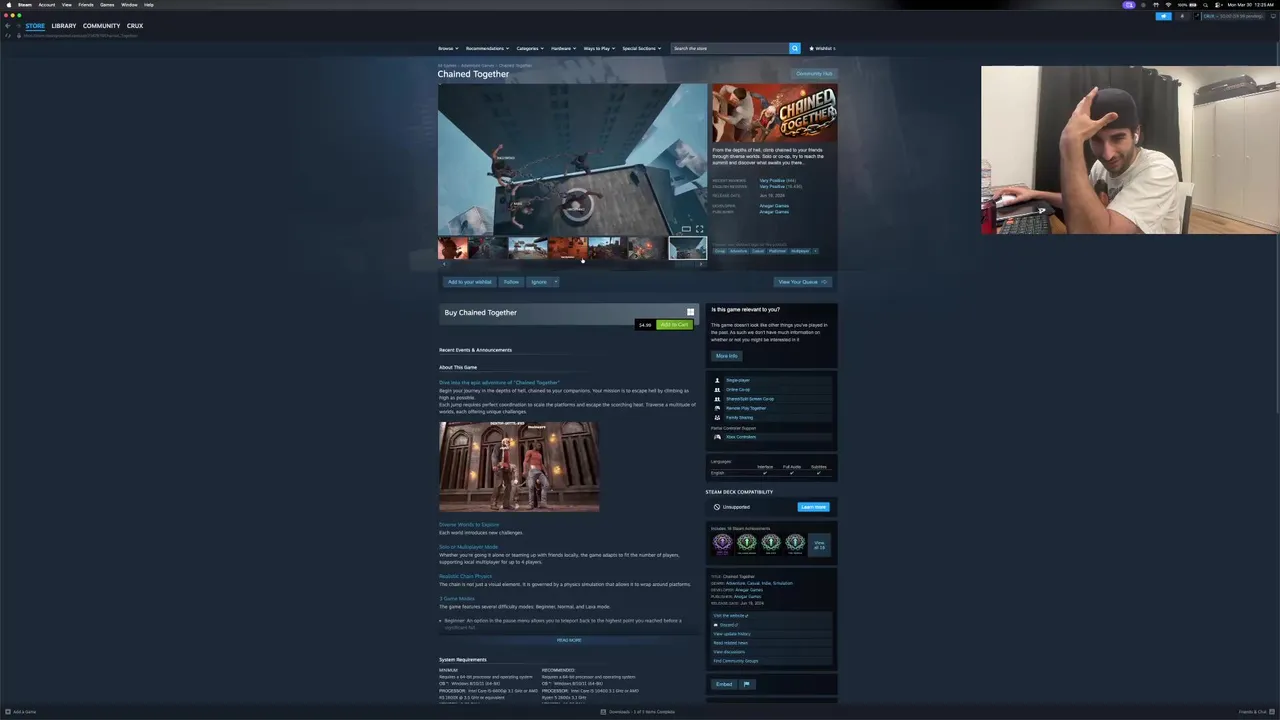Open the fourth green achievement badge
Image resolution: width=1280 pixels, height=720 pixels.
pyautogui.click(x=794, y=543)
